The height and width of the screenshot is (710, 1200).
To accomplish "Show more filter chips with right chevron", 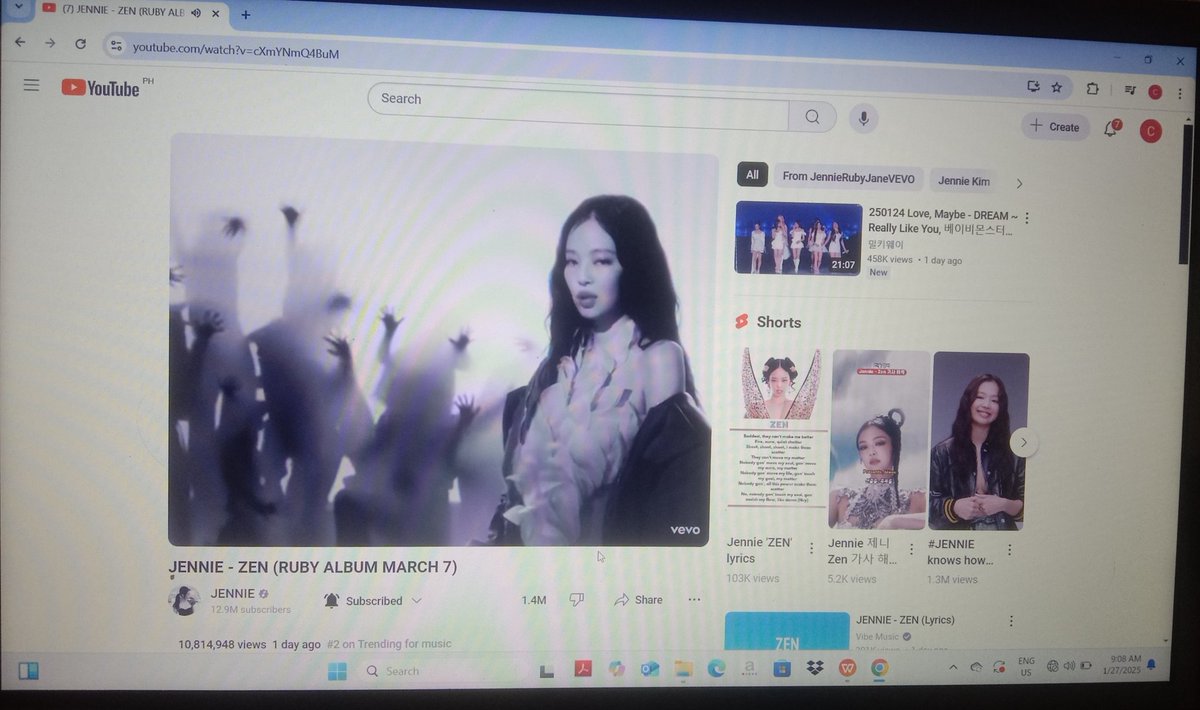I will tap(1019, 183).
